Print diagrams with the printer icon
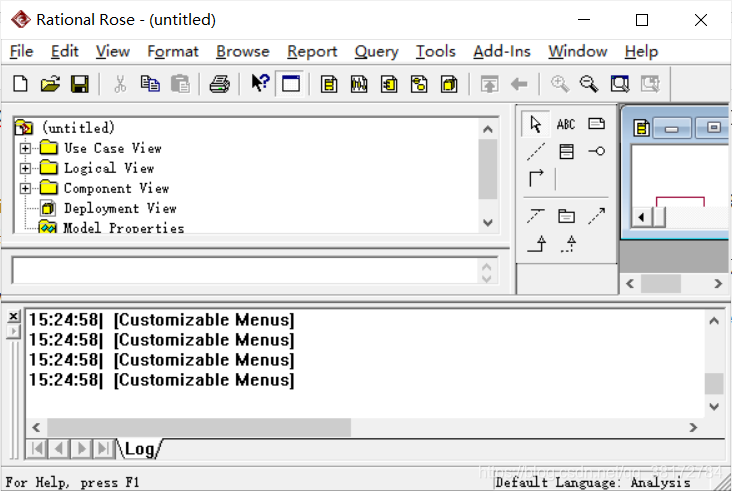This screenshot has width=732, height=491. tap(219, 84)
